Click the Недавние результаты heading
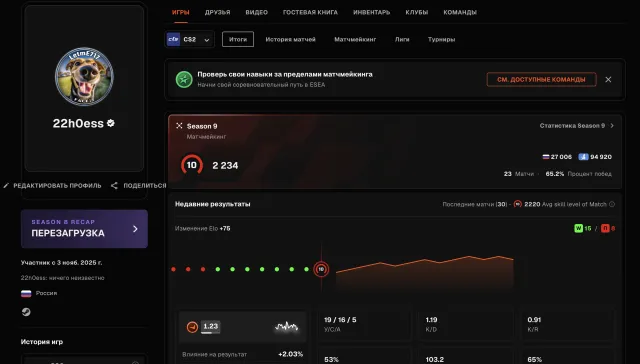The image size is (640, 364). (213, 204)
